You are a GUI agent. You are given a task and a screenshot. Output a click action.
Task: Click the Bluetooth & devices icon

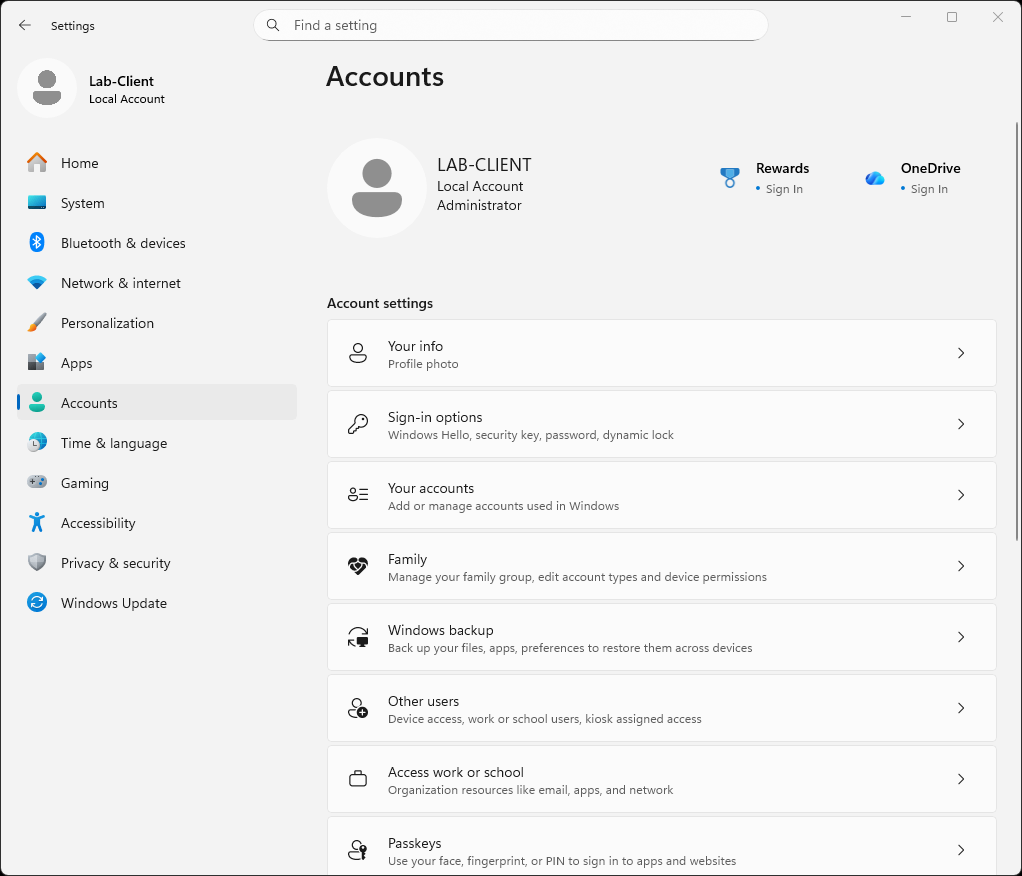click(36, 243)
